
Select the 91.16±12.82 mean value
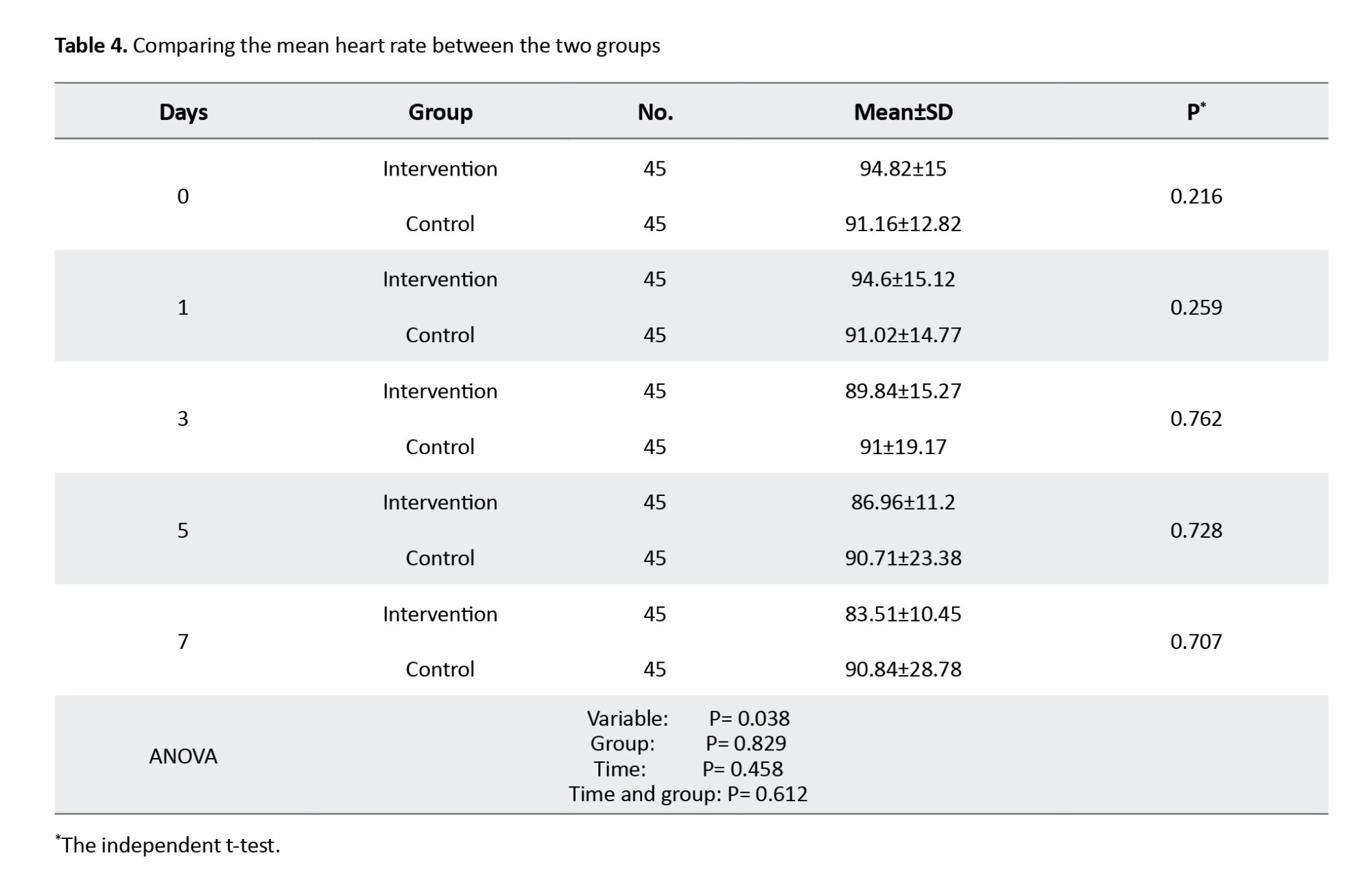[903, 224]
